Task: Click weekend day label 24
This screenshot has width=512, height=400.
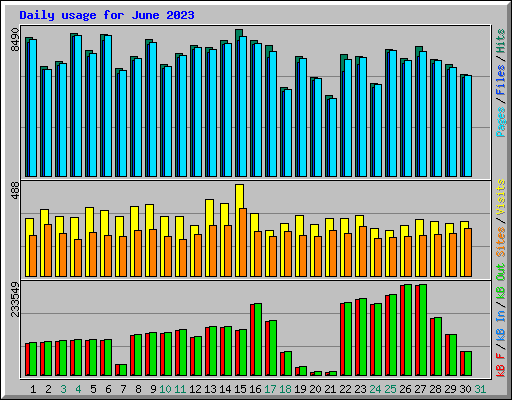Action: [x=375, y=389]
